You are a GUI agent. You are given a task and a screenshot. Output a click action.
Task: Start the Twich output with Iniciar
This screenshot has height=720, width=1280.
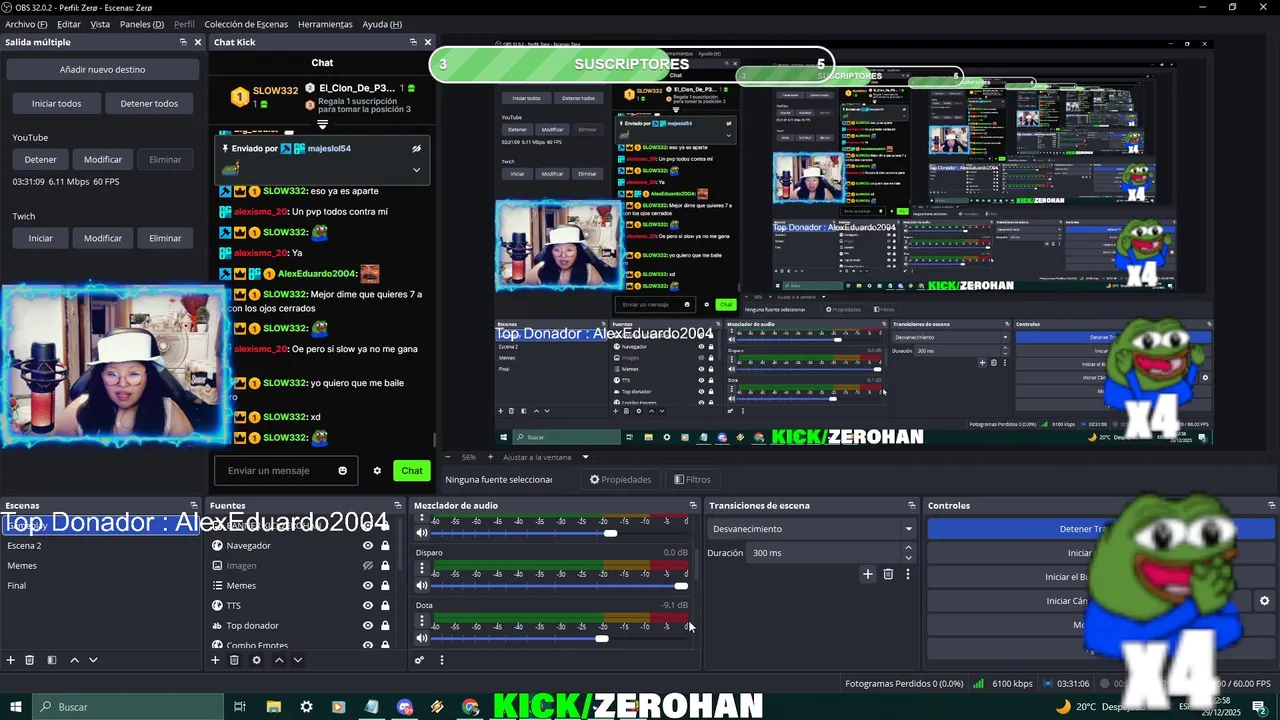[41, 238]
